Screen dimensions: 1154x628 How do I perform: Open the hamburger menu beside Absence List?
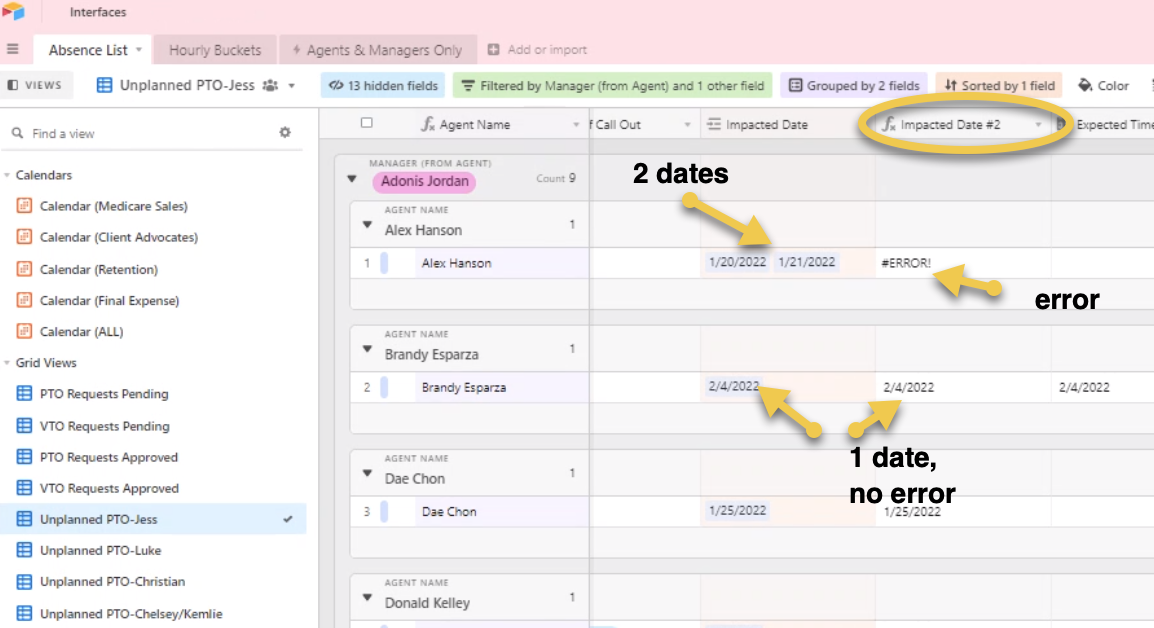(13, 49)
